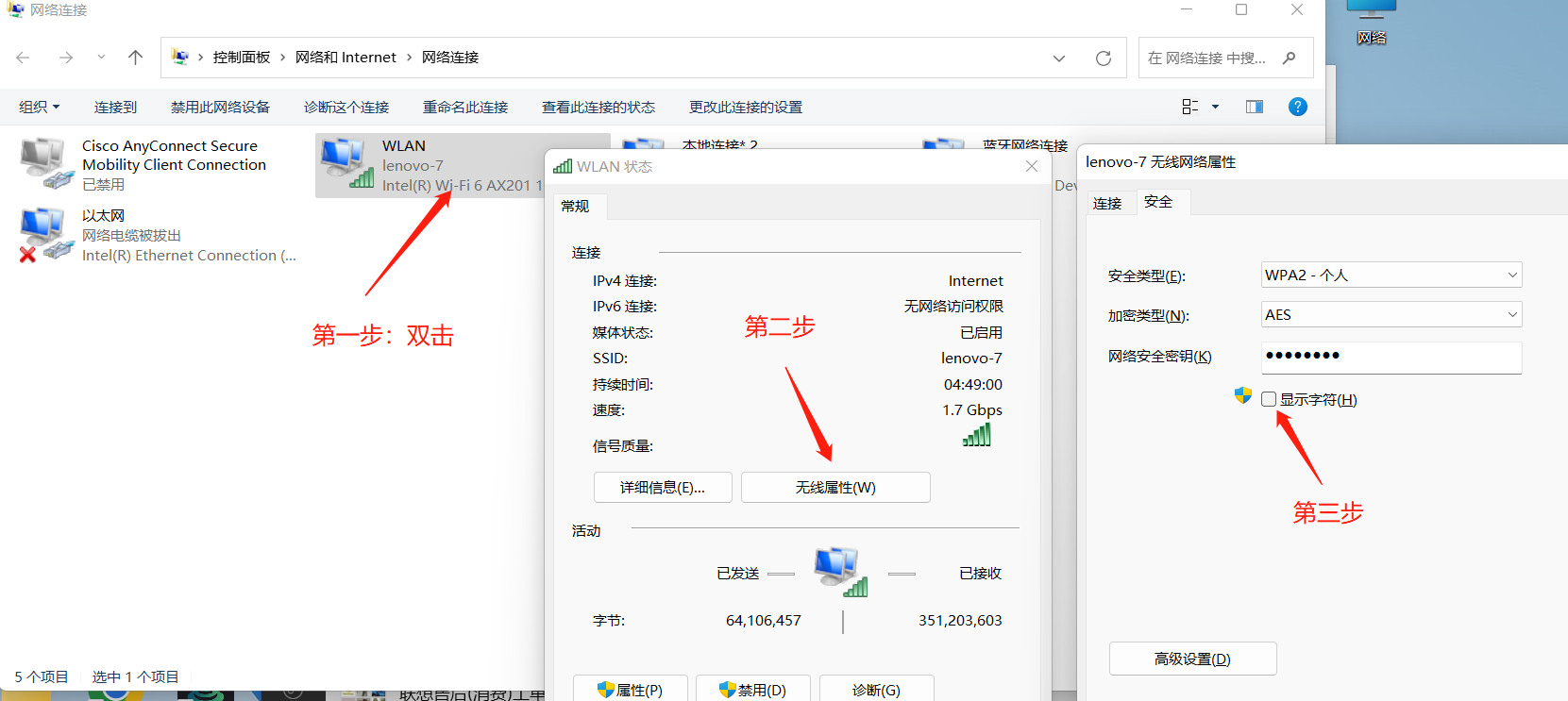Click the blue help question icon
Screen dimensions: 1568x701
(x=1297, y=107)
